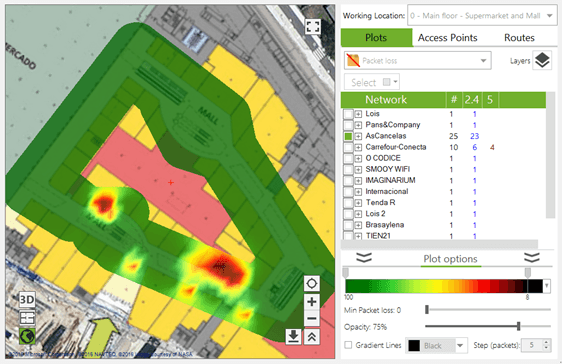Click the download arrow icon on map
Screen dimensions: 562x364
pyautogui.click(x=293, y=337)
